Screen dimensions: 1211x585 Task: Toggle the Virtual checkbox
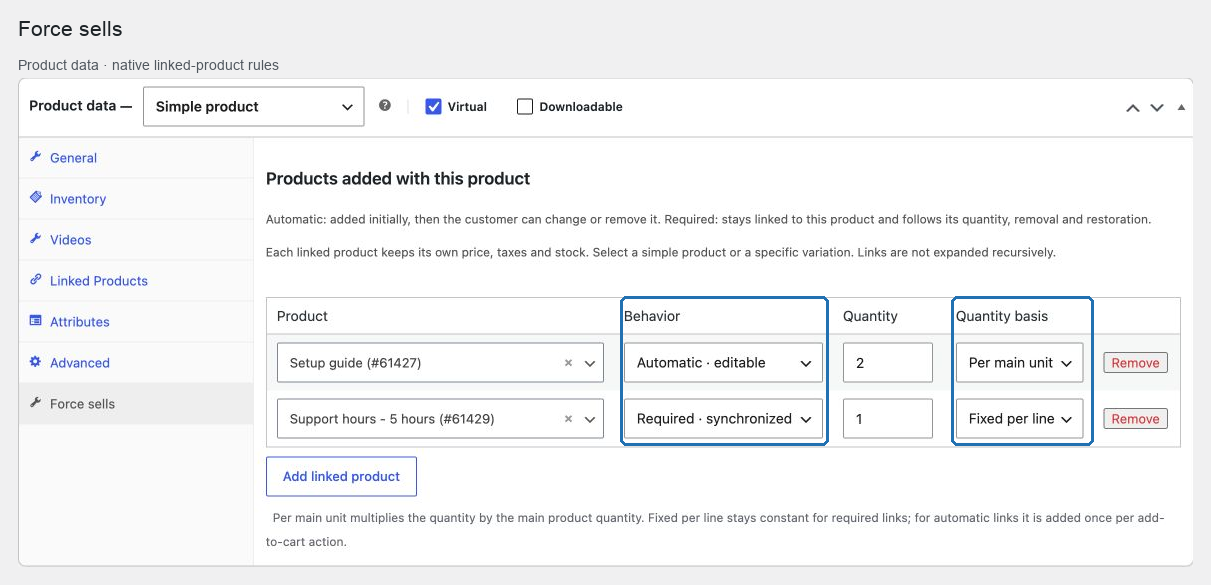coord(434,106)
